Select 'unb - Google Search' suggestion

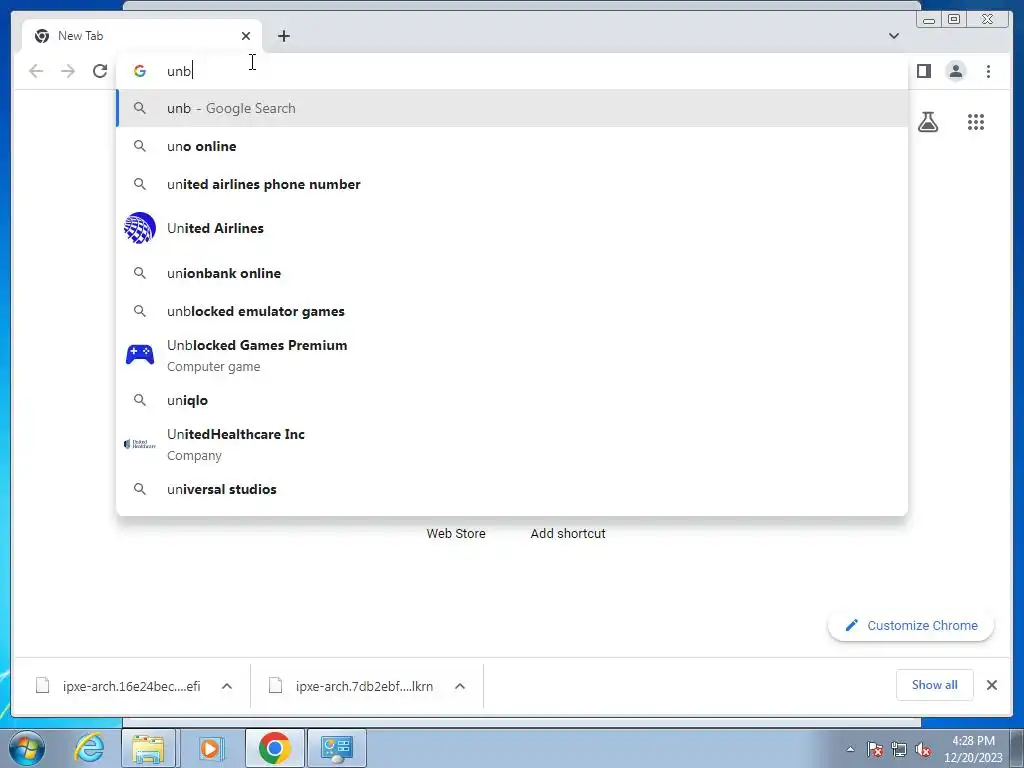pyautogui.click(x=512, y=108)
